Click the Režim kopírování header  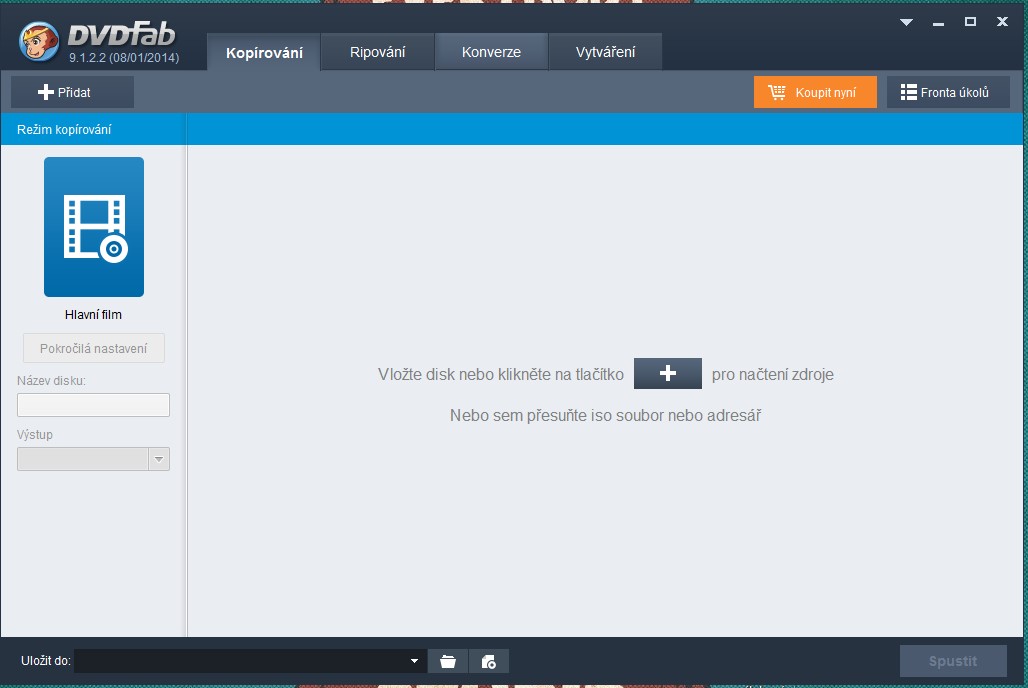[64, 130]
